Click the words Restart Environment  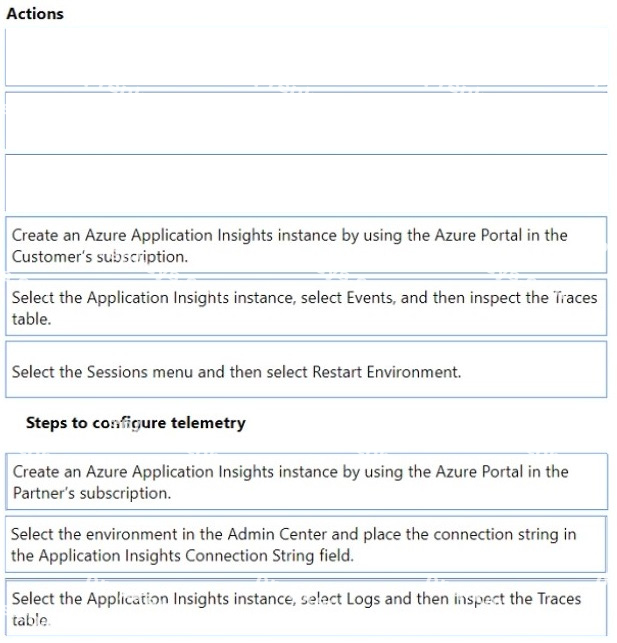(386, 372)
